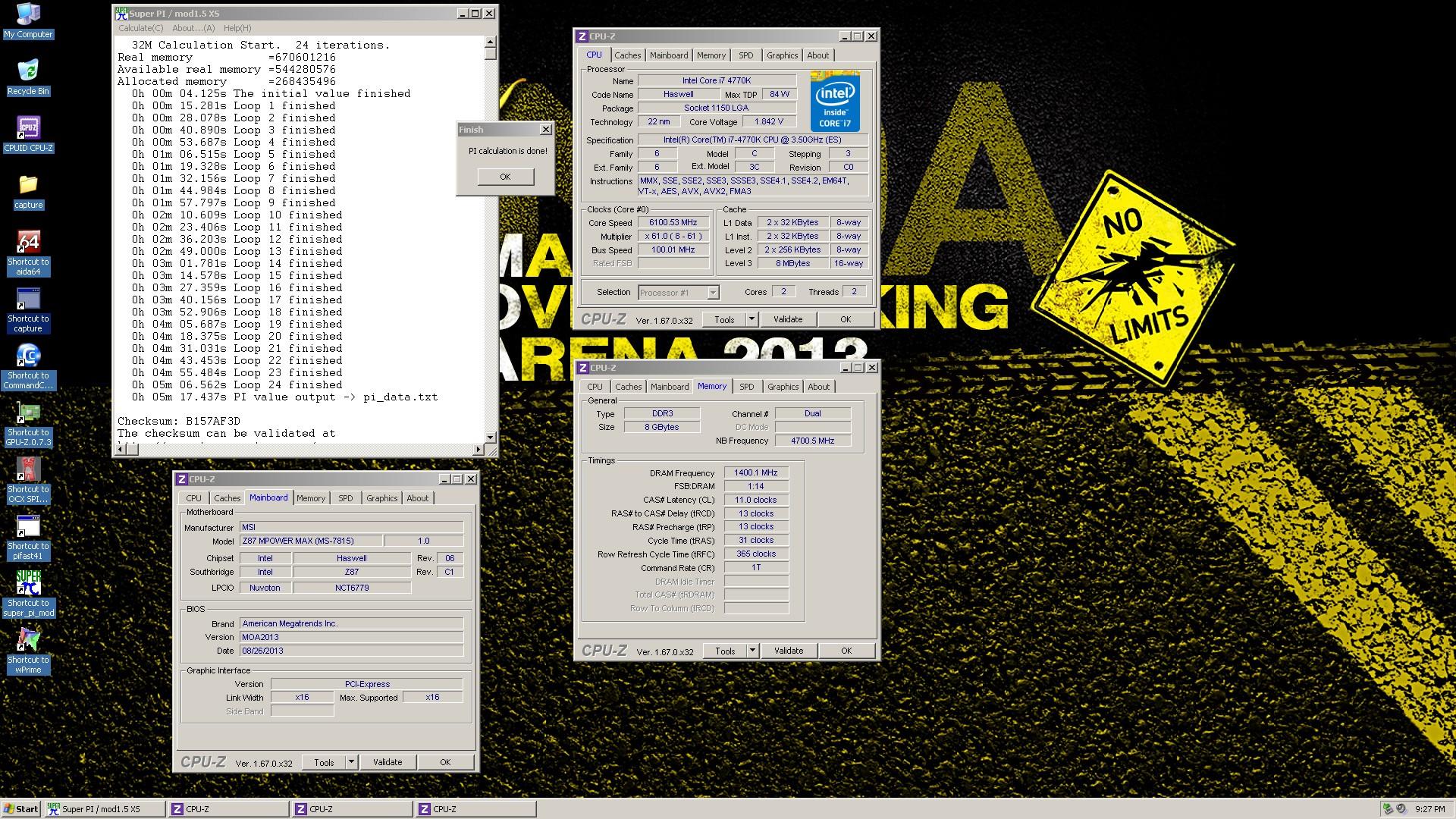Switch to Caches tab in CPU window

click(x=627, y=55)
